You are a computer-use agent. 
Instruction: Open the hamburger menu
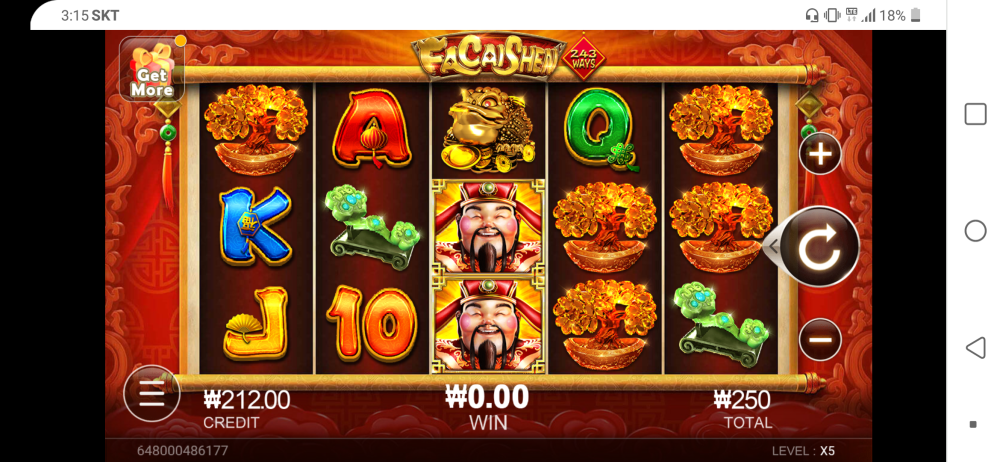(x=152, y=393)
